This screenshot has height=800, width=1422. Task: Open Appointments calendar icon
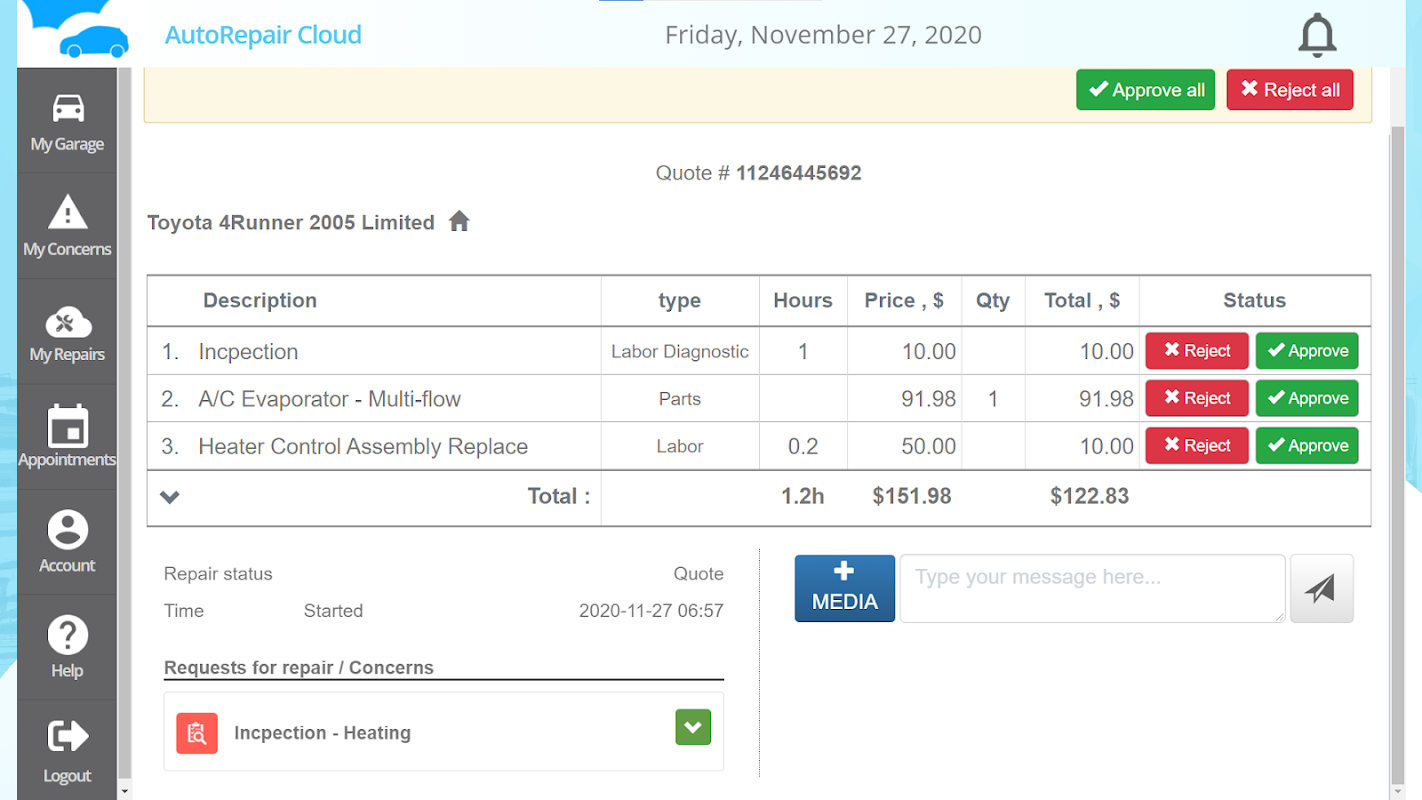point(68,426)
